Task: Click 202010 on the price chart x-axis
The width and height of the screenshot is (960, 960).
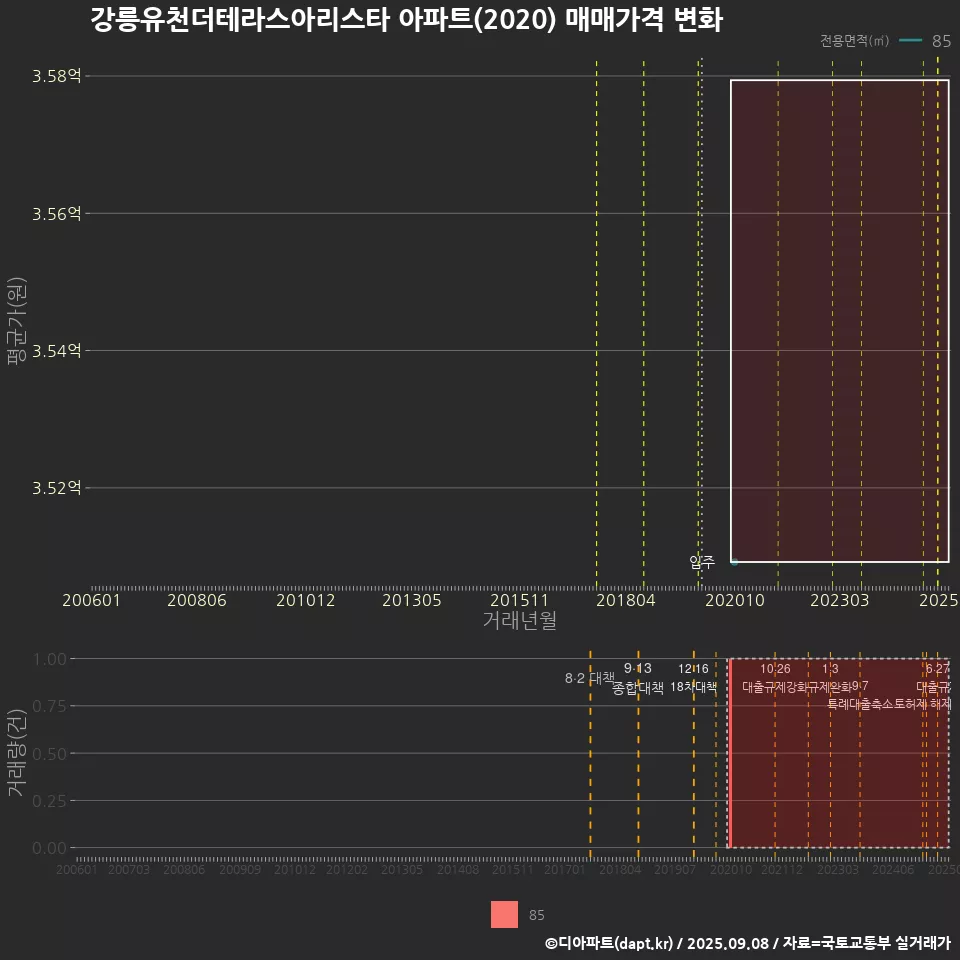Action: point(735,600)
